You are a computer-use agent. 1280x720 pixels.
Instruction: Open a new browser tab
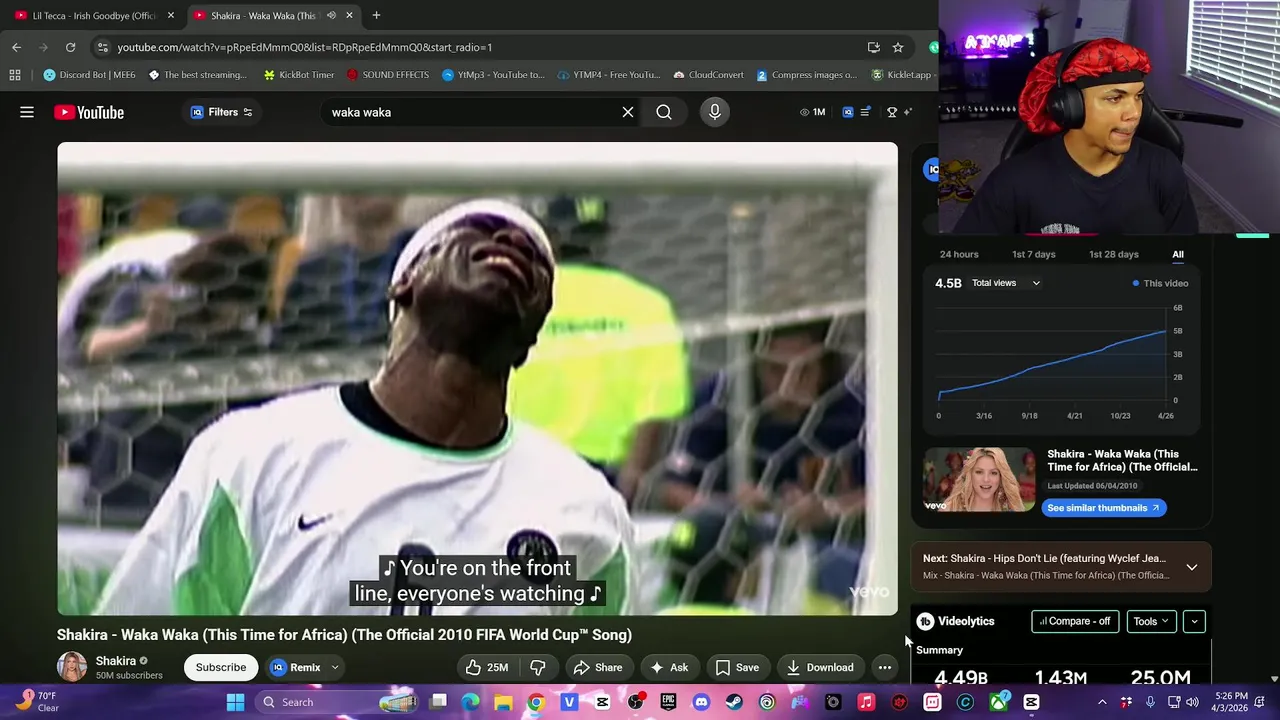376,15
